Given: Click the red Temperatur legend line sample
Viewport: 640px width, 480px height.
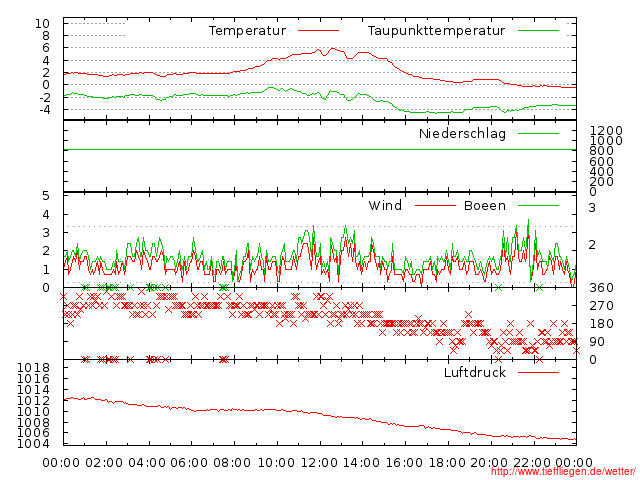Looking at the screenshot, I should pyautogui.click(x=318, y=31).
